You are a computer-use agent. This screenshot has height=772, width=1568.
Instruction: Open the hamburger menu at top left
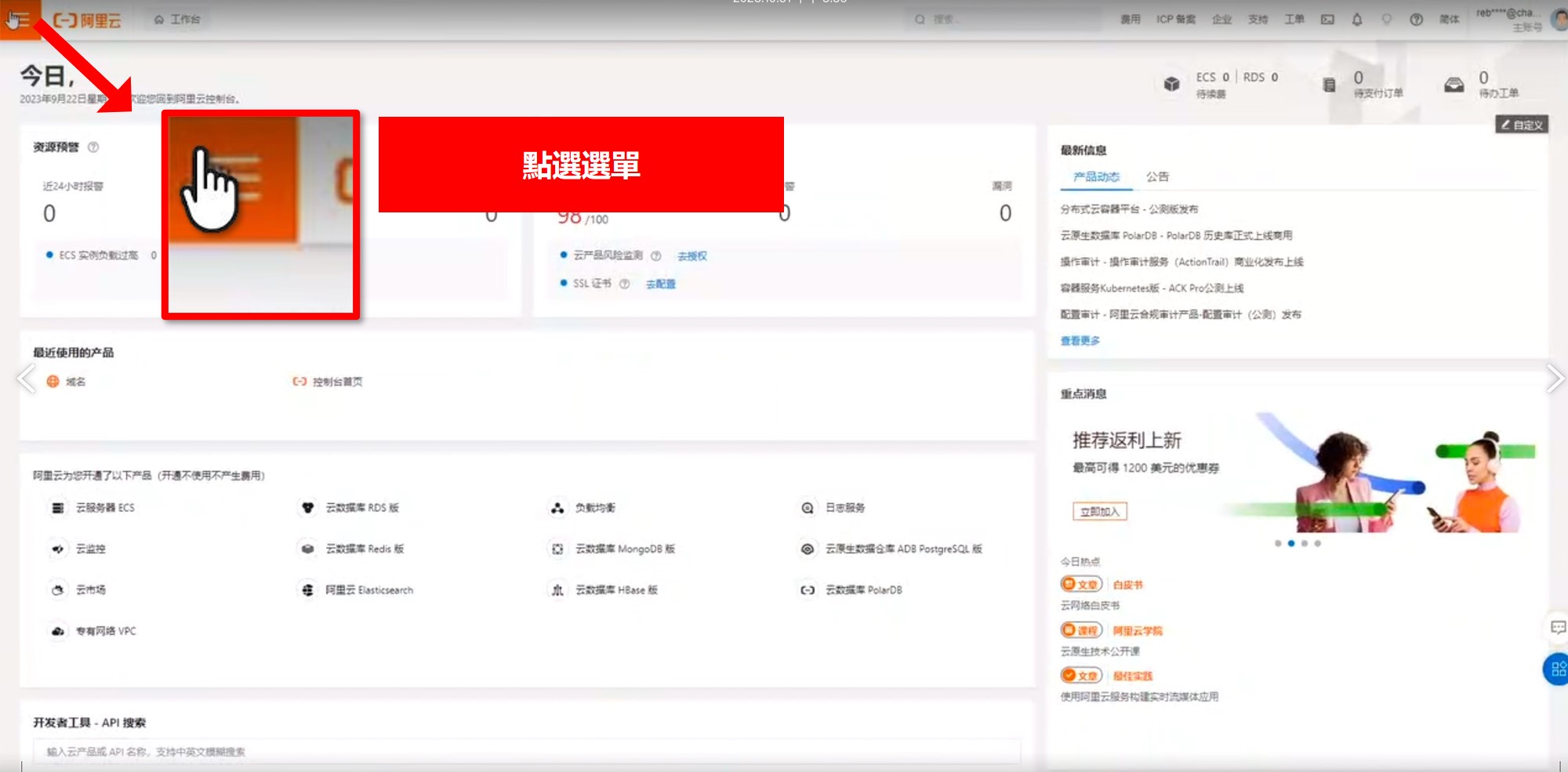[19, 19]
